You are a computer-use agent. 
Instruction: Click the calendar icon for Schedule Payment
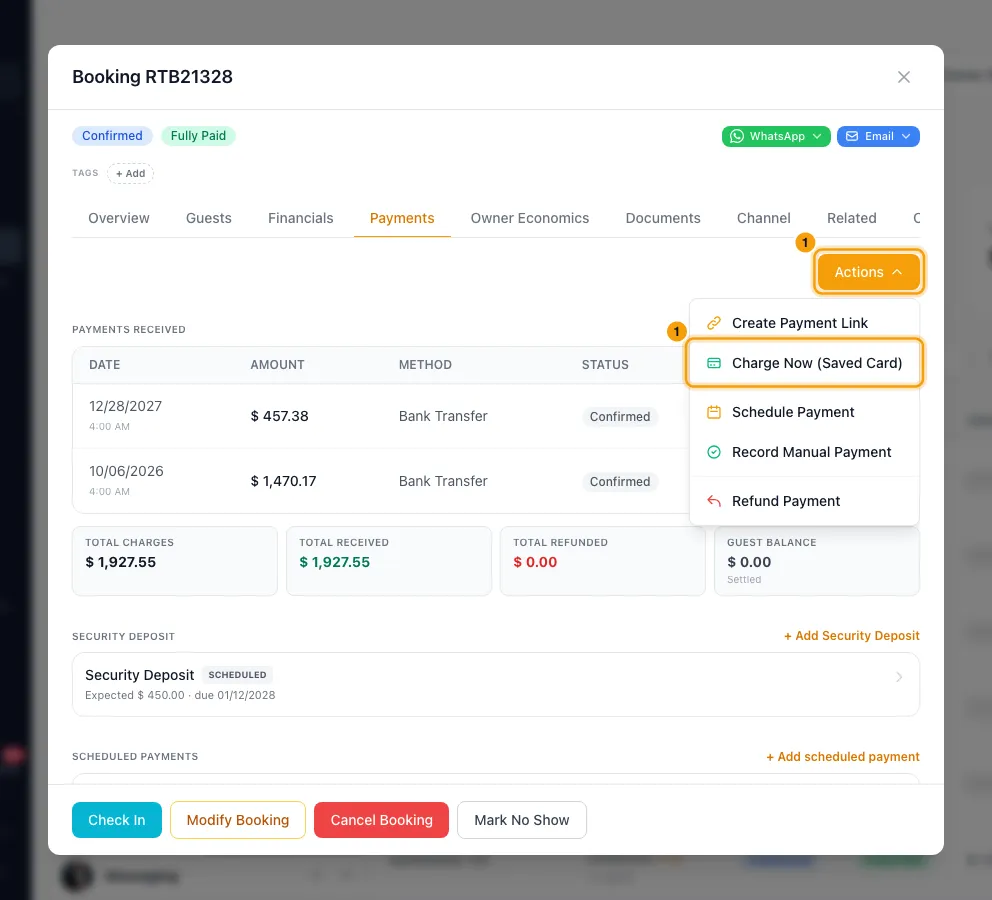click(714, 412)
